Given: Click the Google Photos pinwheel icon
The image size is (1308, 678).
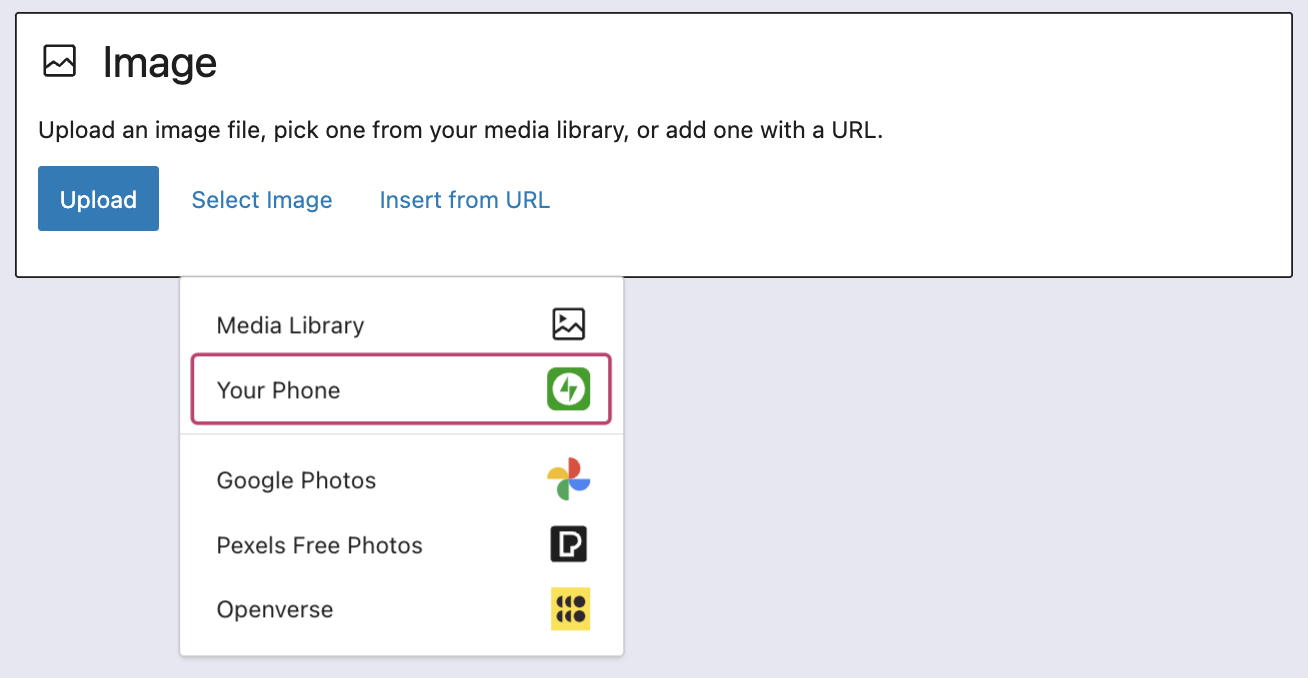Looking at the screenshot, I should click(x=568, y=479).
